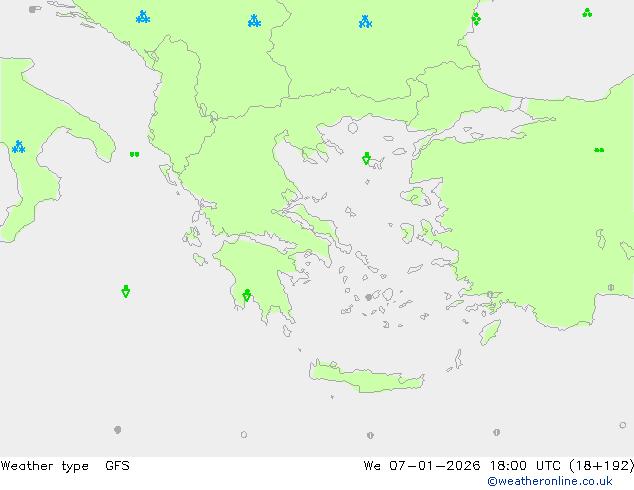Click the 'Weather type GFS' label

[x=65, y=466]
